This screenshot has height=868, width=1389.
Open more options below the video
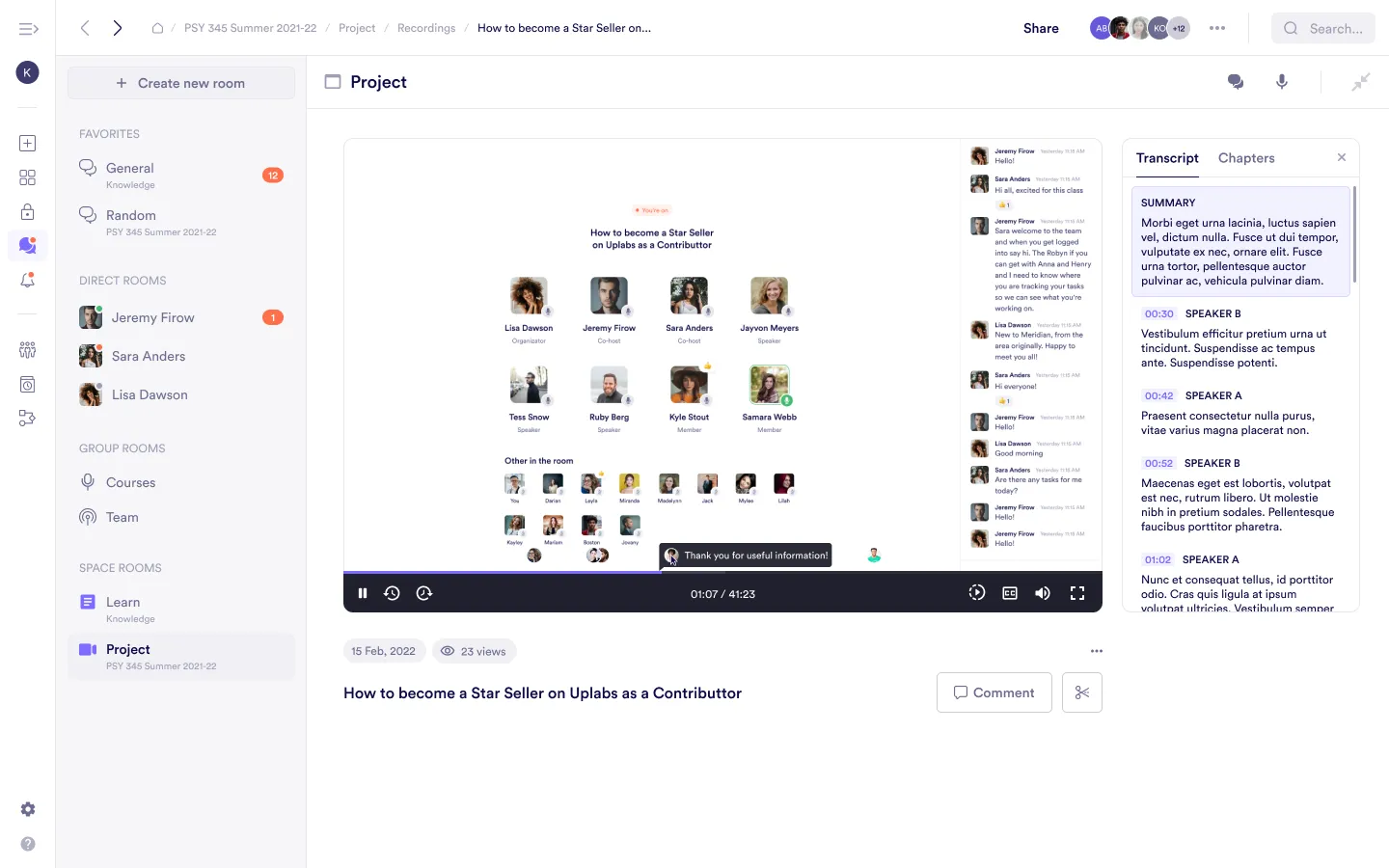point(1096,651)
